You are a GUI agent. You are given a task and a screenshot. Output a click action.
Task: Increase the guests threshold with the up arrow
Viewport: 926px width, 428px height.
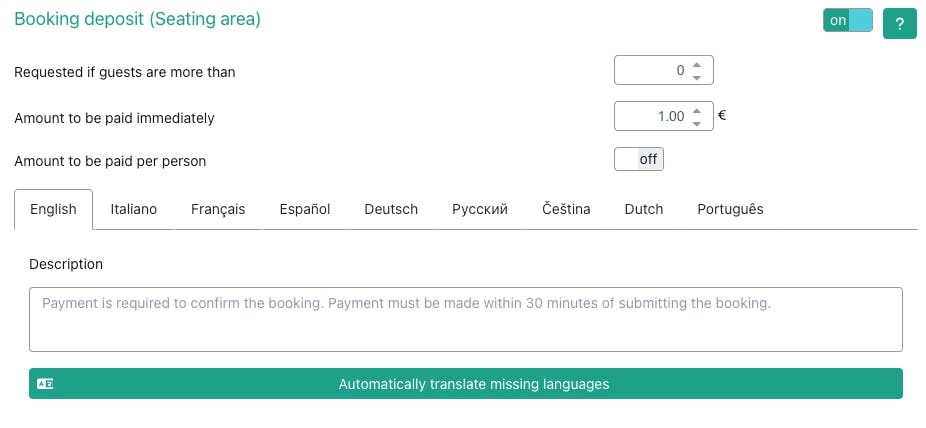coord(697,65)
